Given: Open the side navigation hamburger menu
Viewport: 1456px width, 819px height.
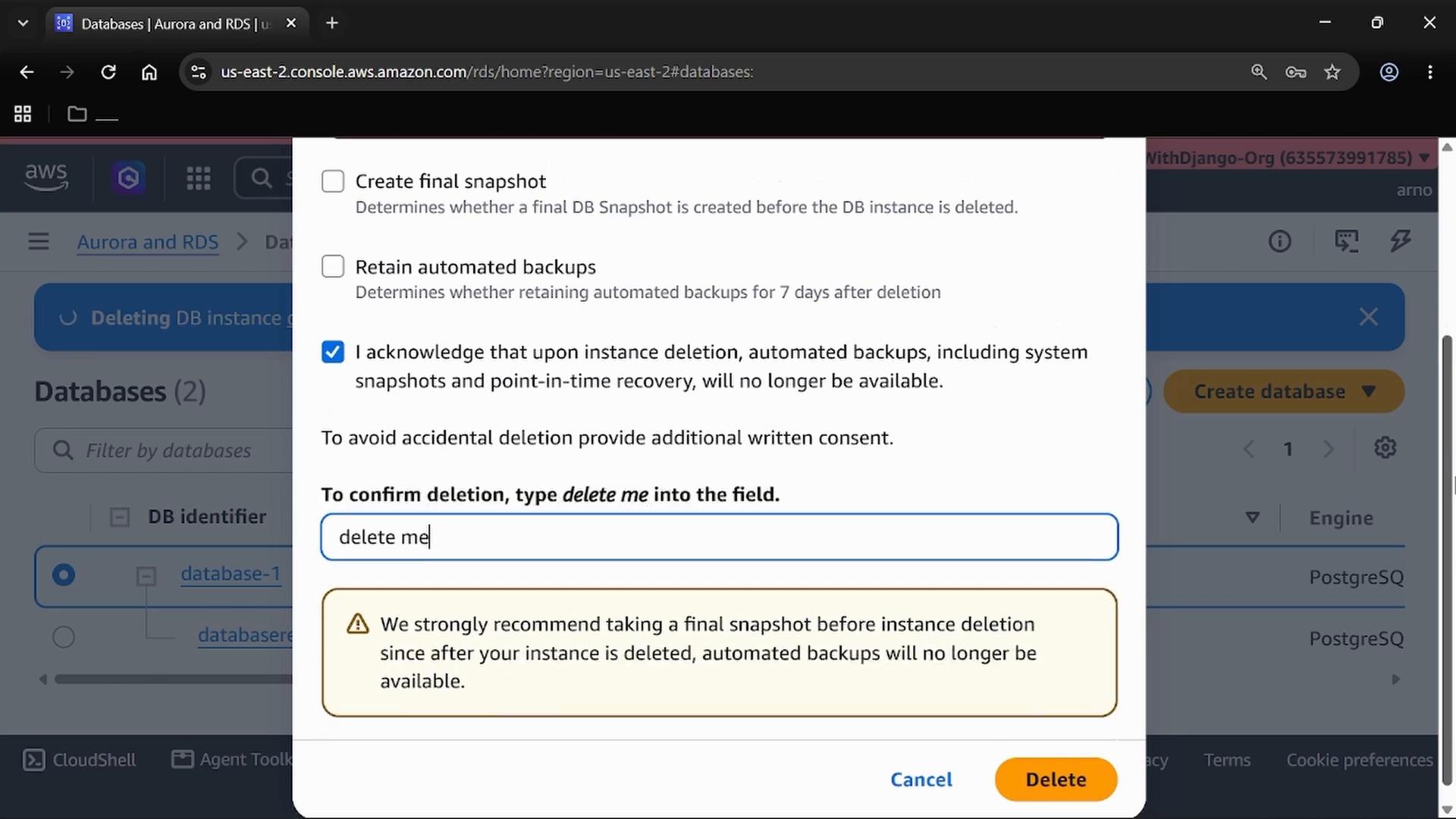Looking at the screenshot, I should pyautogui.click(x=39, y=242).
